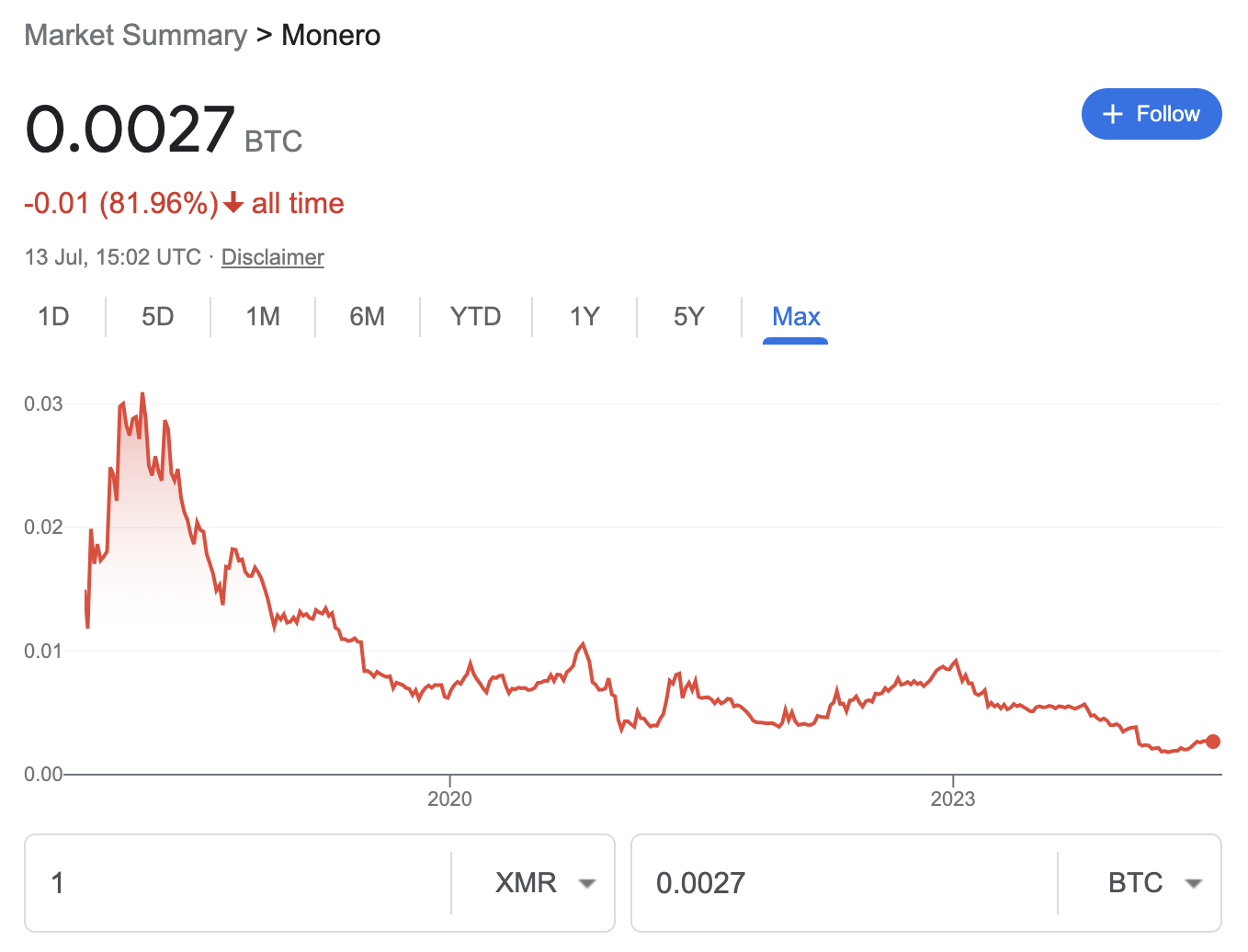
Task: Click the 2023 marker on chart axis
Action: tap(952, 799)
